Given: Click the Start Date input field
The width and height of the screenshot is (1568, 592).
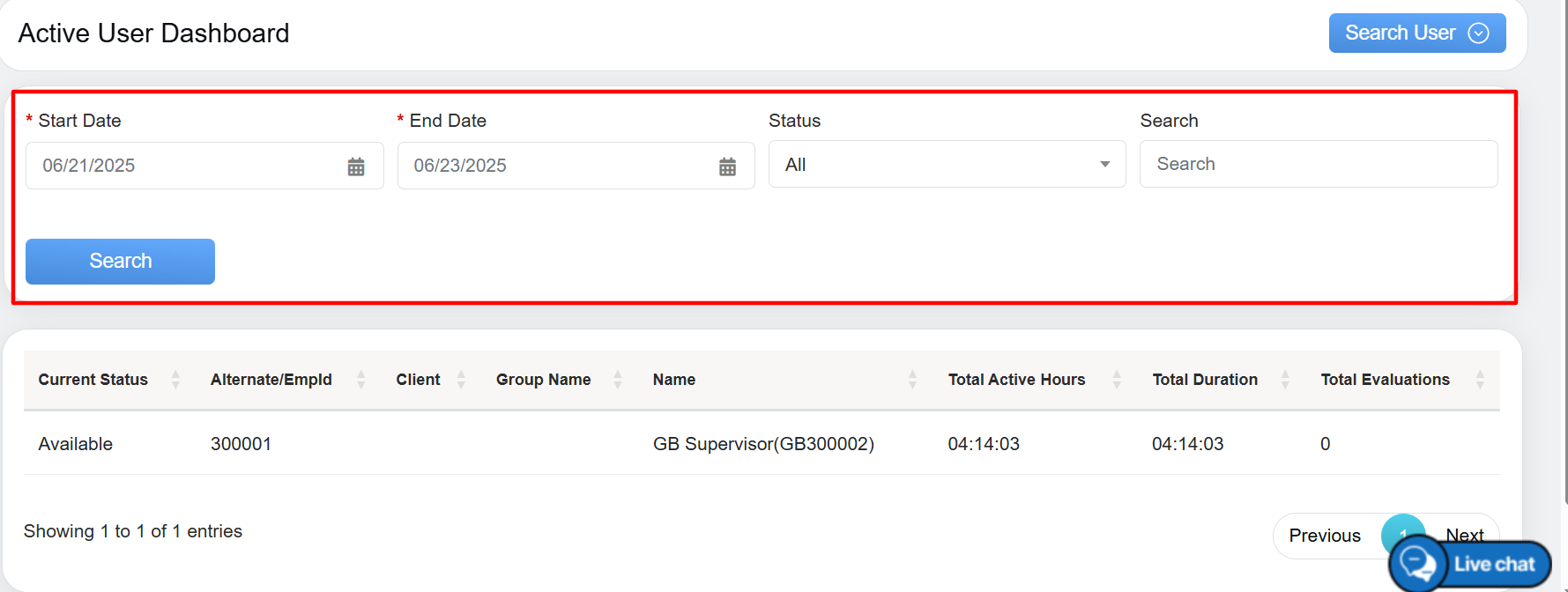Looking at the screenshot, I should 185,166.
